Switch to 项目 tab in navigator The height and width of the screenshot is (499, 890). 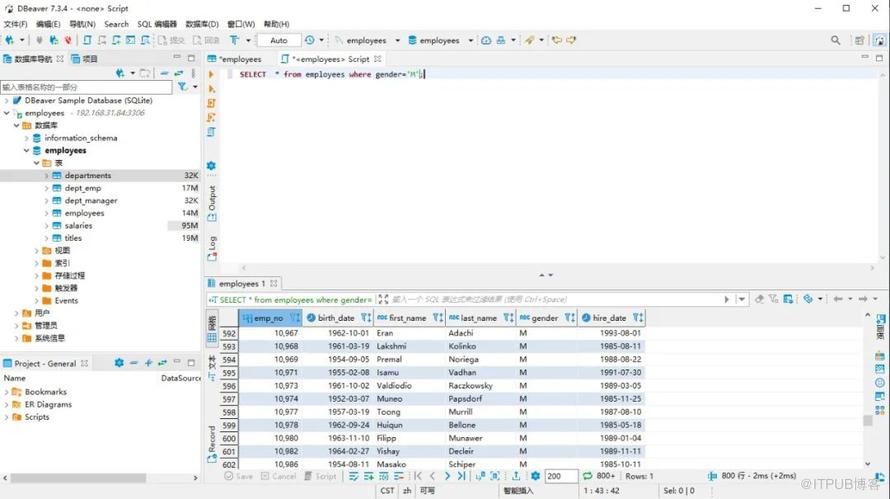coord(85,59)
